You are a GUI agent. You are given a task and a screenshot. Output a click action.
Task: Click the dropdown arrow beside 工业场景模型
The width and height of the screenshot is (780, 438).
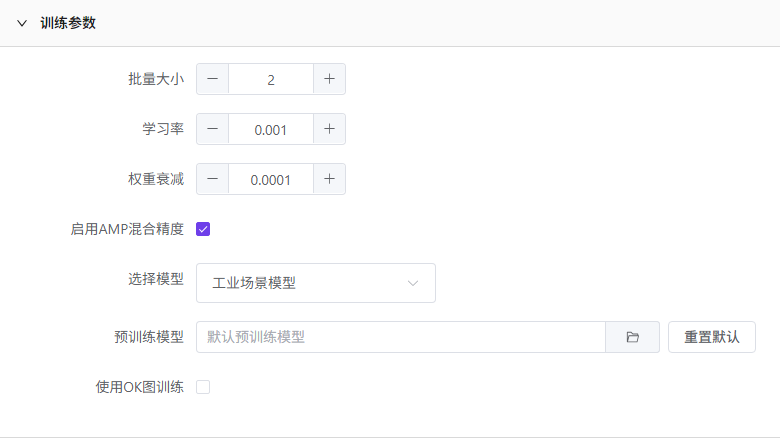[412, 283]
